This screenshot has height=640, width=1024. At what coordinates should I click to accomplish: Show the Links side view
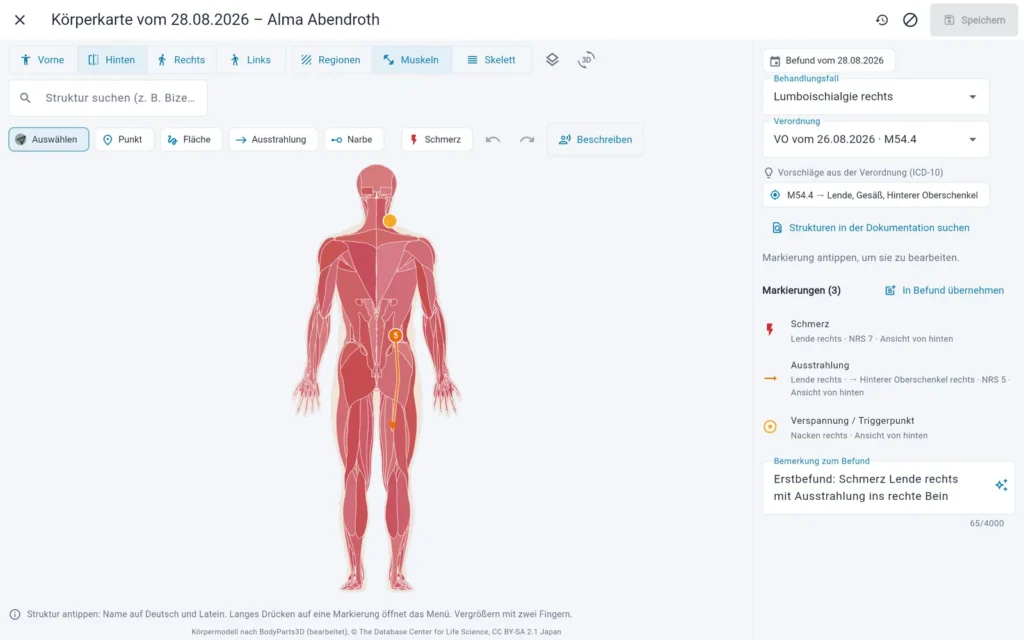[250, 59]
